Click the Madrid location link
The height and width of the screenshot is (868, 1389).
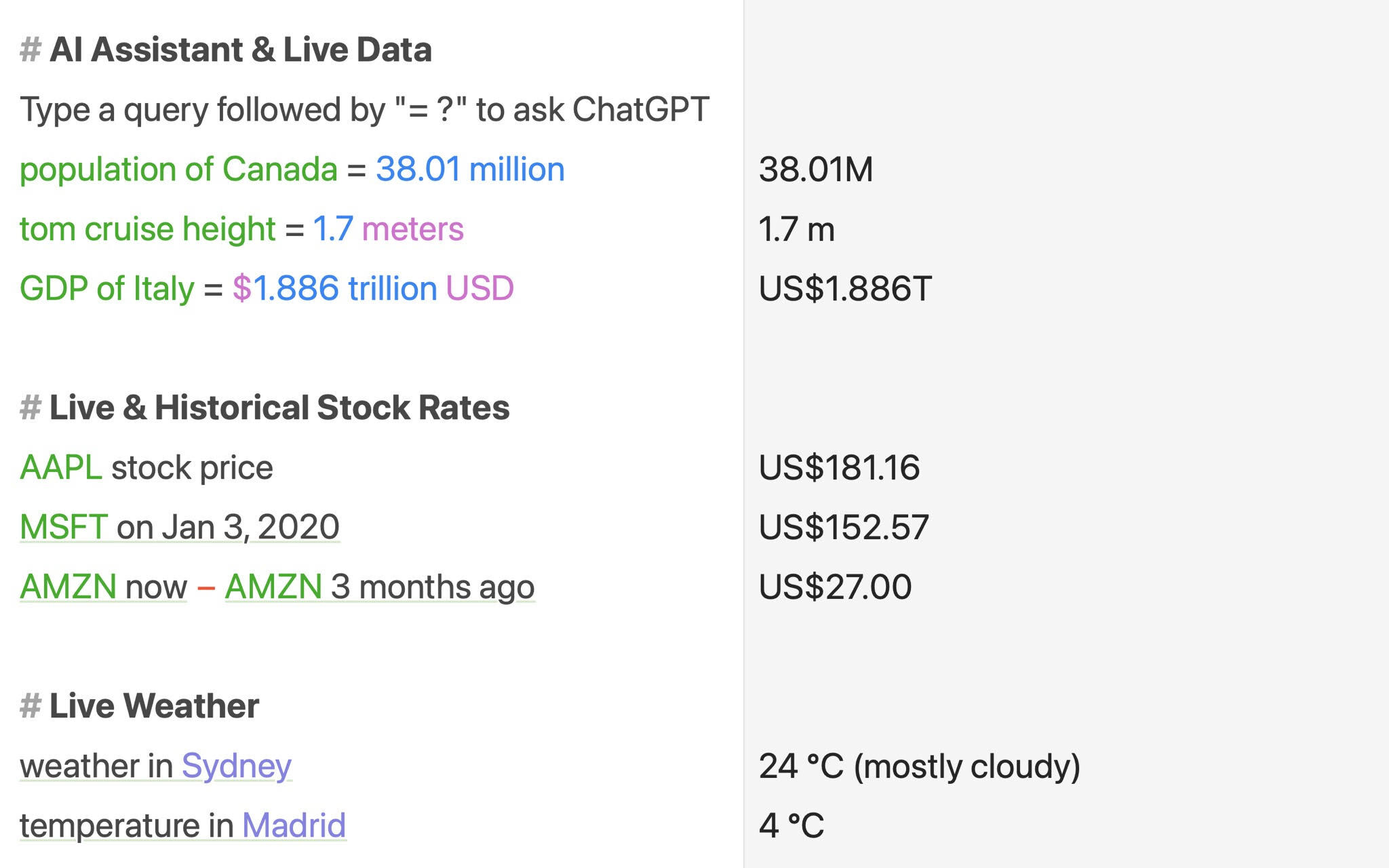[294, 826]
